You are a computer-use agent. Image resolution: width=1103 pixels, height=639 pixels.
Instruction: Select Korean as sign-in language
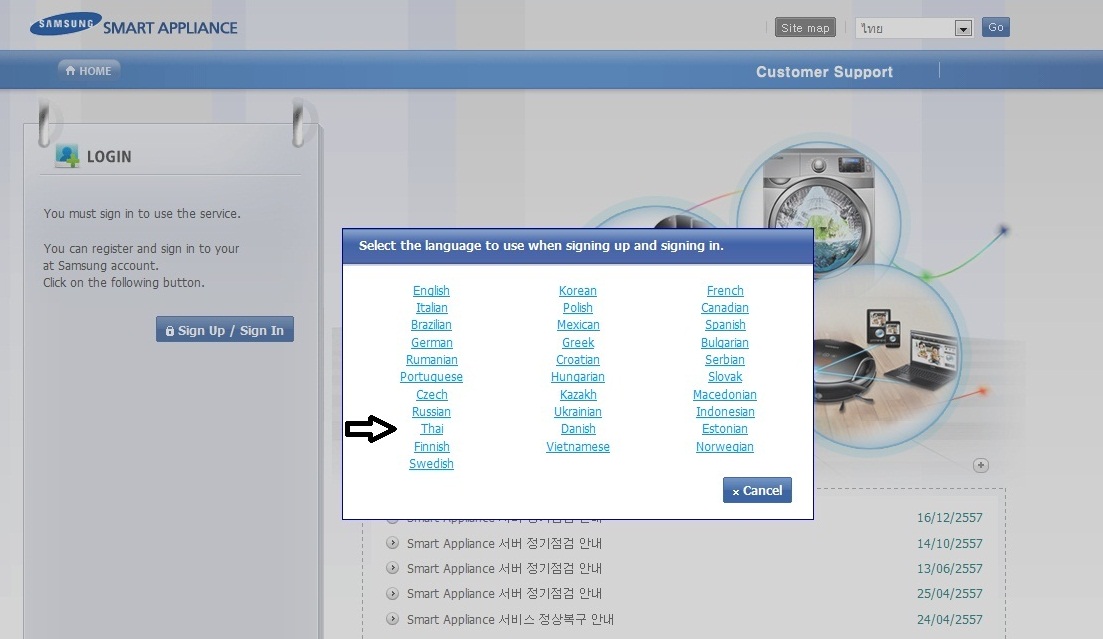578,291
